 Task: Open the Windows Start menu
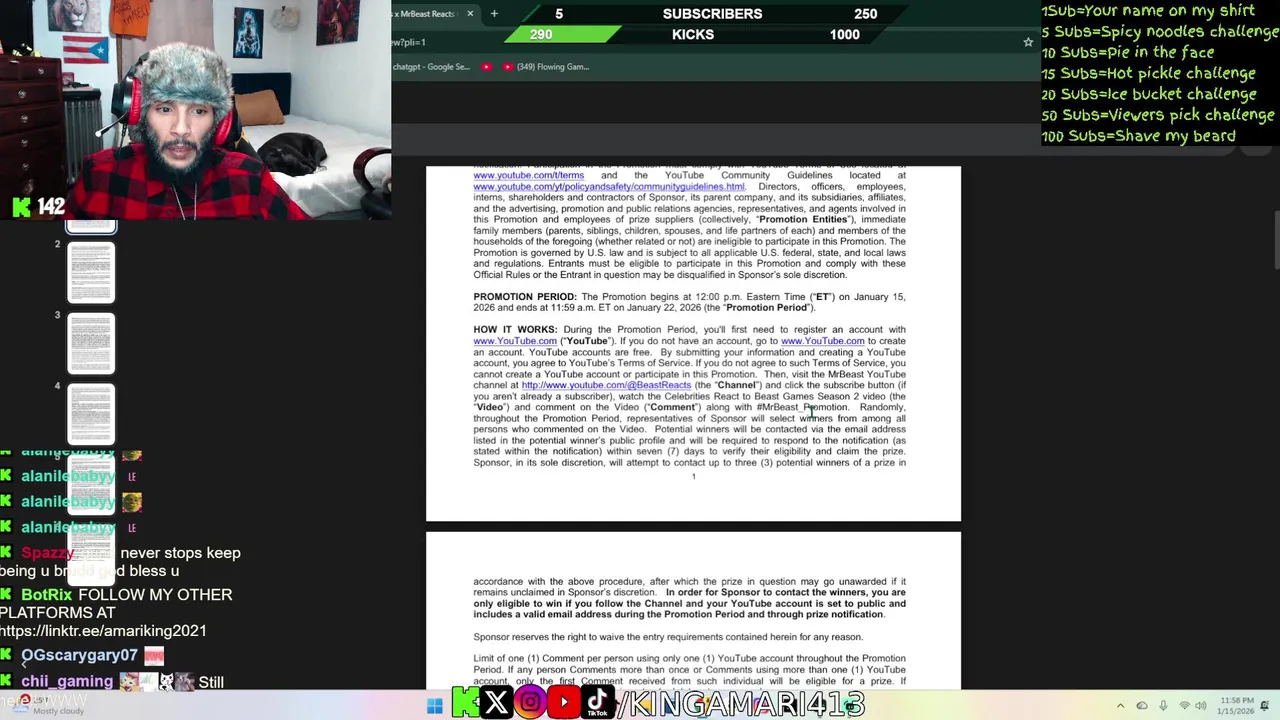point(434,706)
